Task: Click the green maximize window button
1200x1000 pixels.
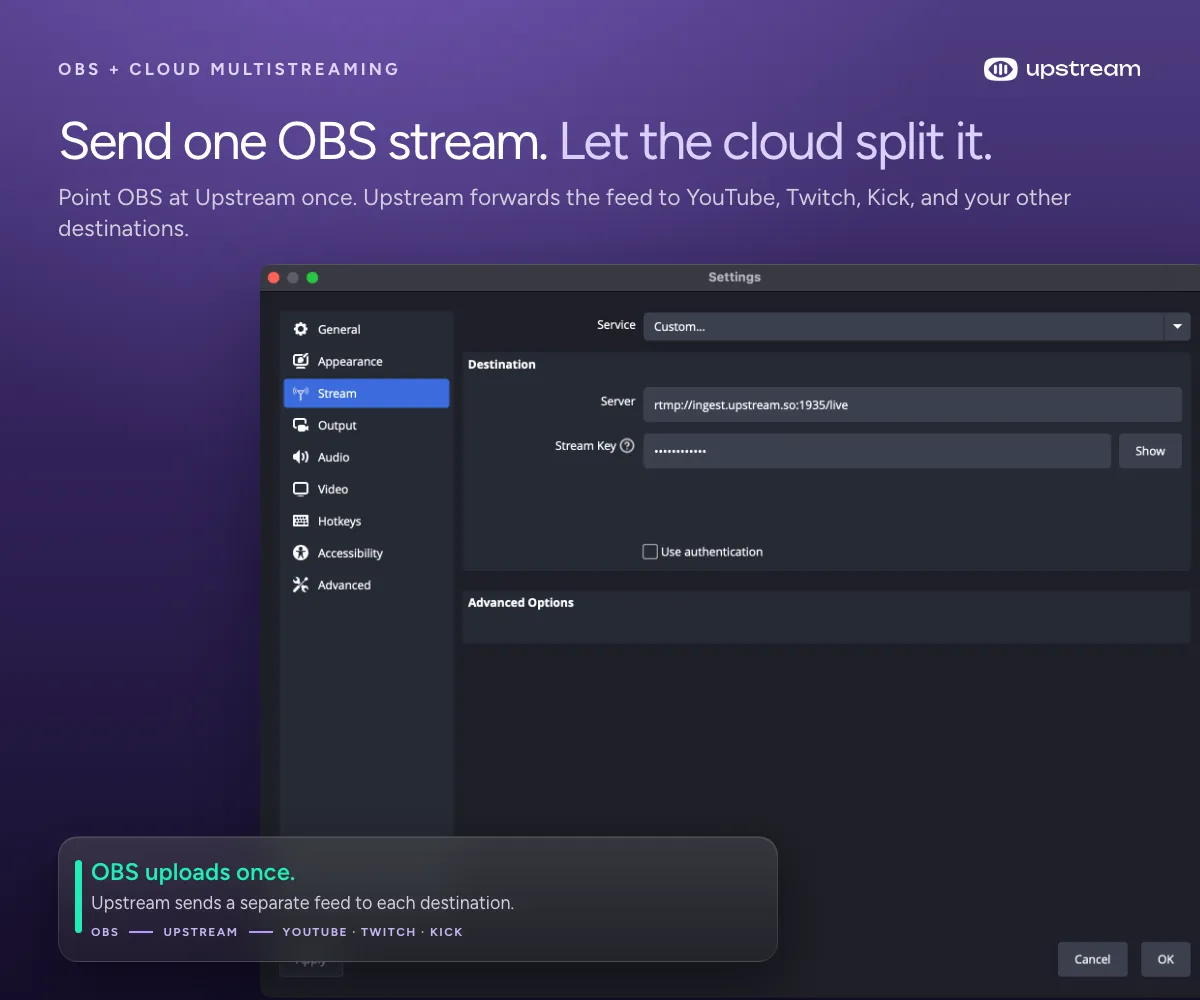Action: (x=312, y=277)
